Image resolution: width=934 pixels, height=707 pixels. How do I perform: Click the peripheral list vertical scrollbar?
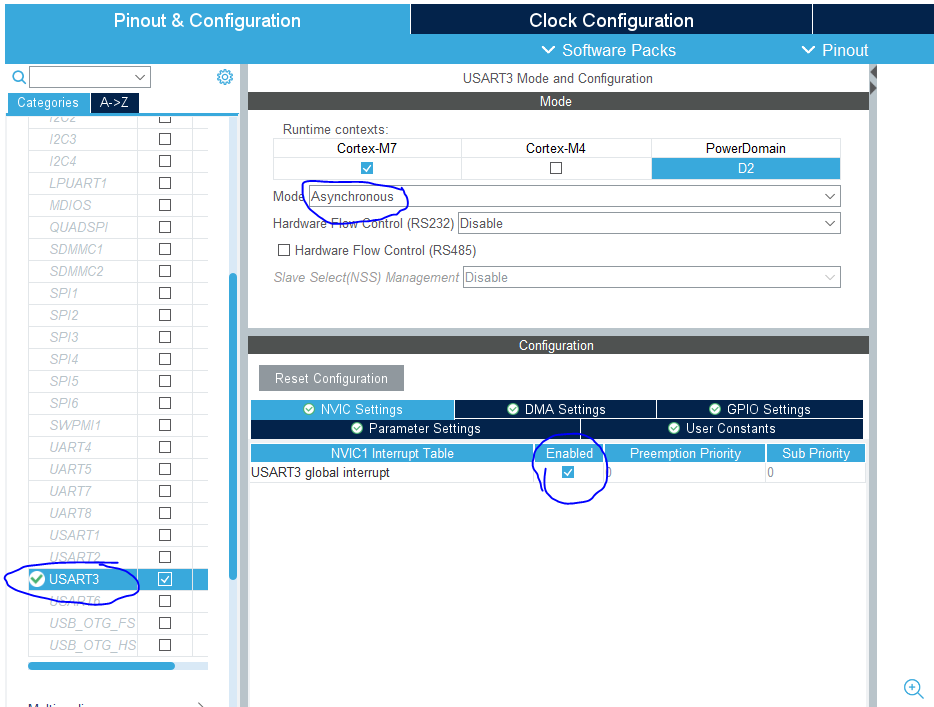pos(233,426)
